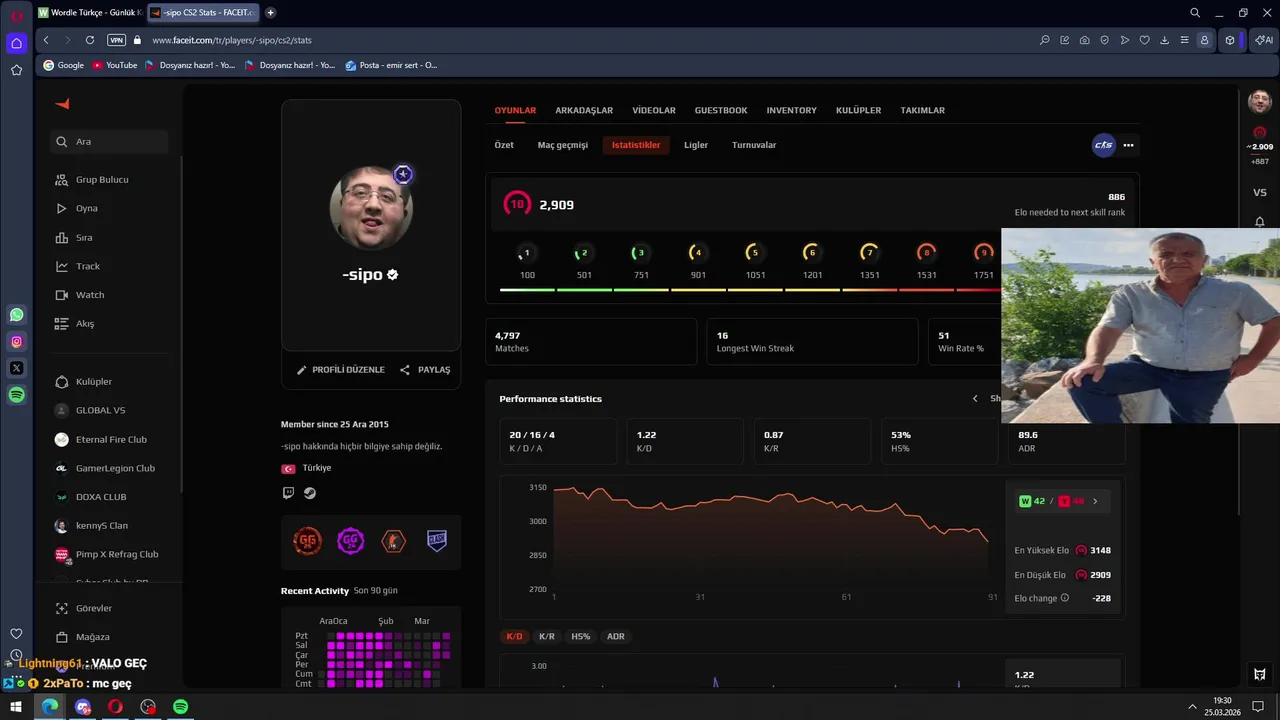
Task: Open kennyS Clan club
Action: [x=102, y=526]
